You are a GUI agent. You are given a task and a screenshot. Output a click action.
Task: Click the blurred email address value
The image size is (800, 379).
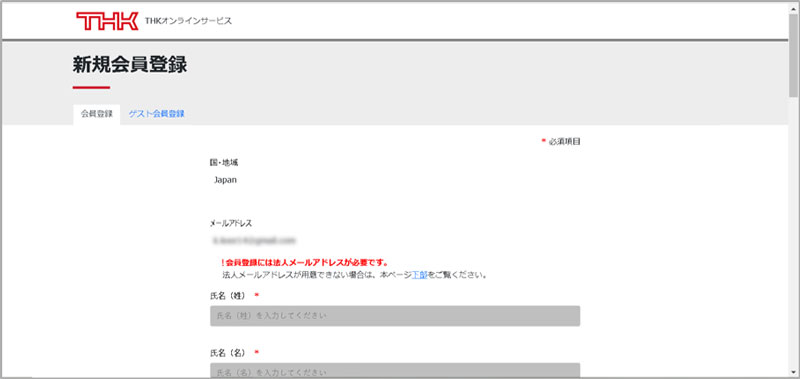pos(254,240)
